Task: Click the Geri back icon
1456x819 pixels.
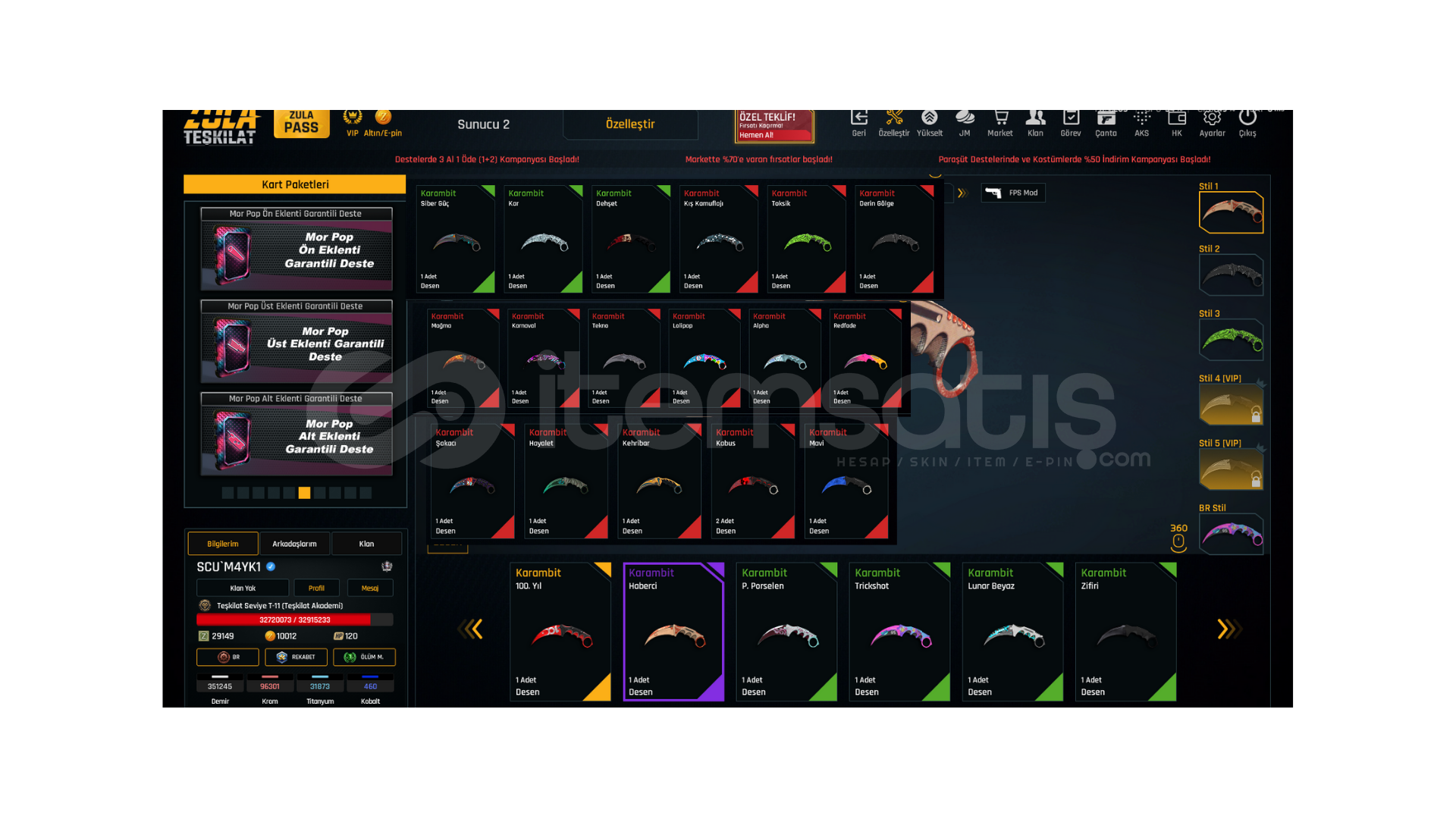Action: coord(858,118)
